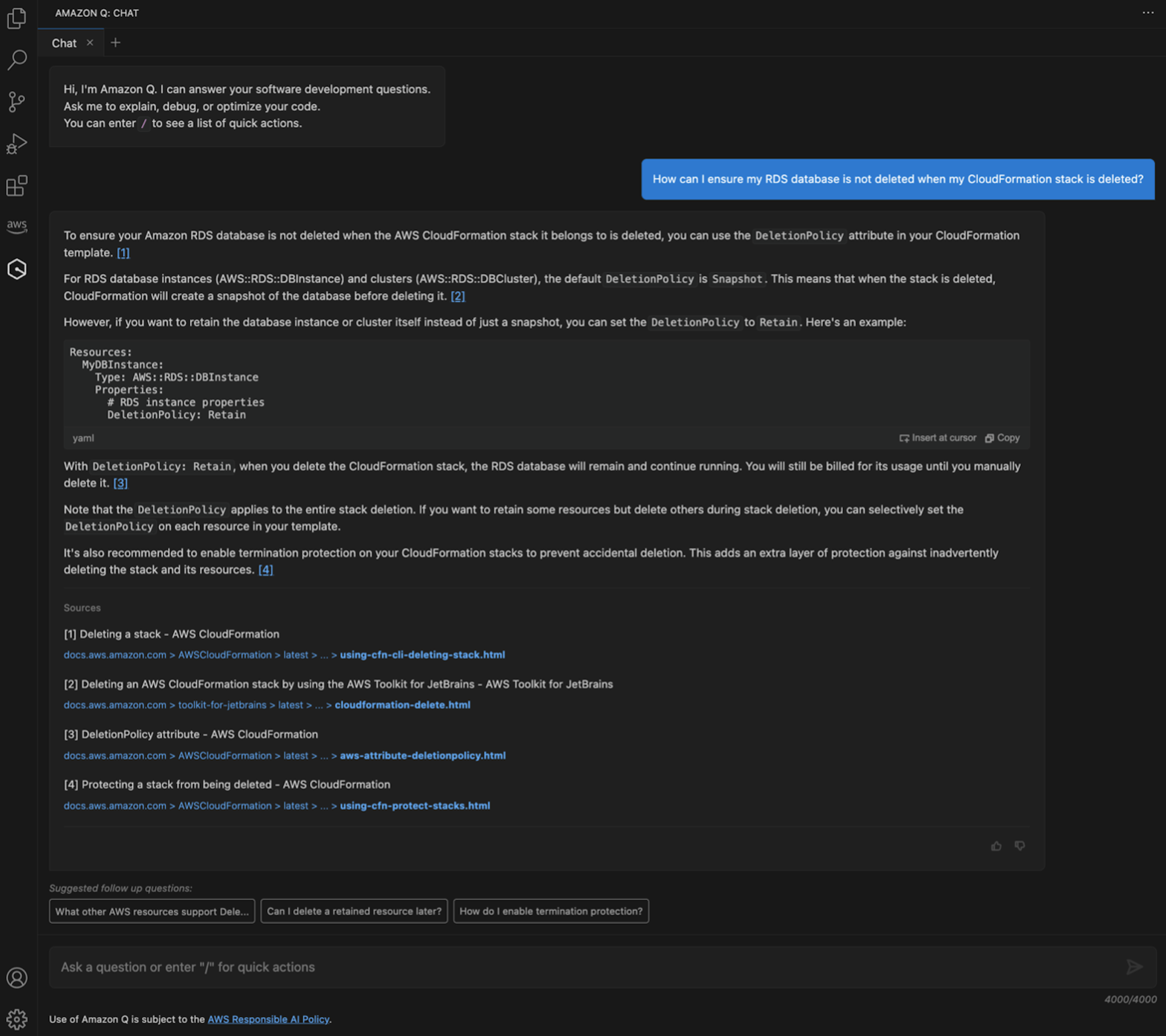The image size is (1166, 1036).
Task: Click Insert at cursor for the code block
Action: [x=939, y=437]
